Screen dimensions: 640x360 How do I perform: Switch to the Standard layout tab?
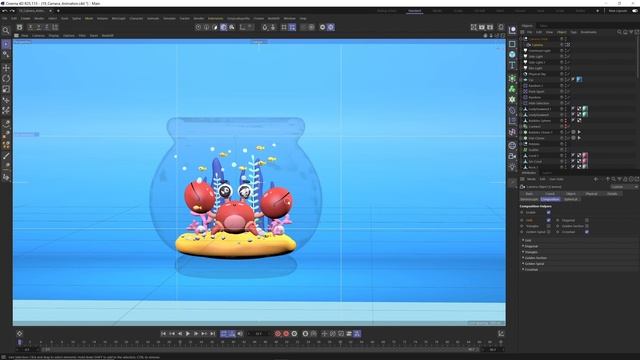[414, 11]
